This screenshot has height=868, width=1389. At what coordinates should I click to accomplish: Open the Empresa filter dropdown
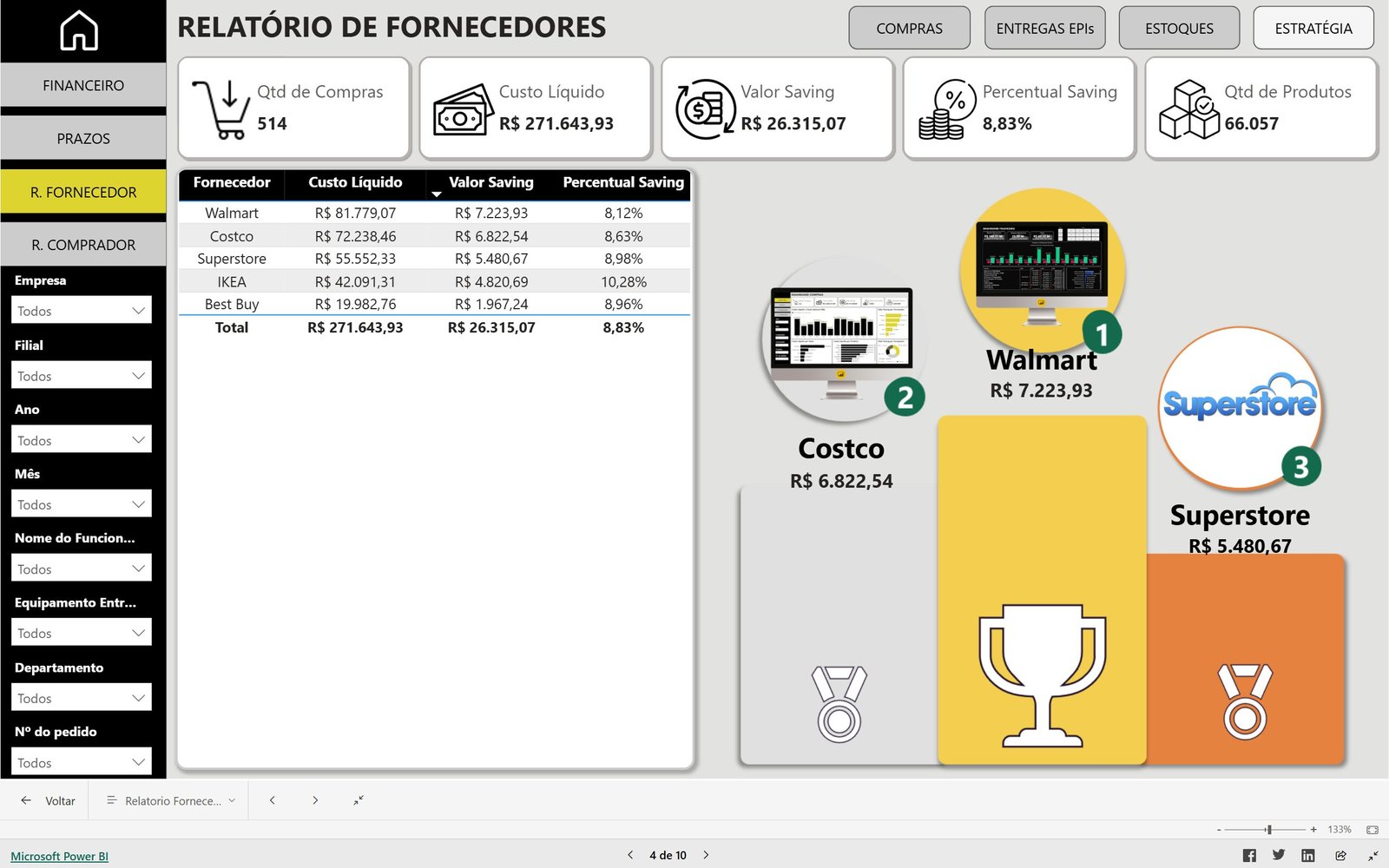tap(82, 310)
